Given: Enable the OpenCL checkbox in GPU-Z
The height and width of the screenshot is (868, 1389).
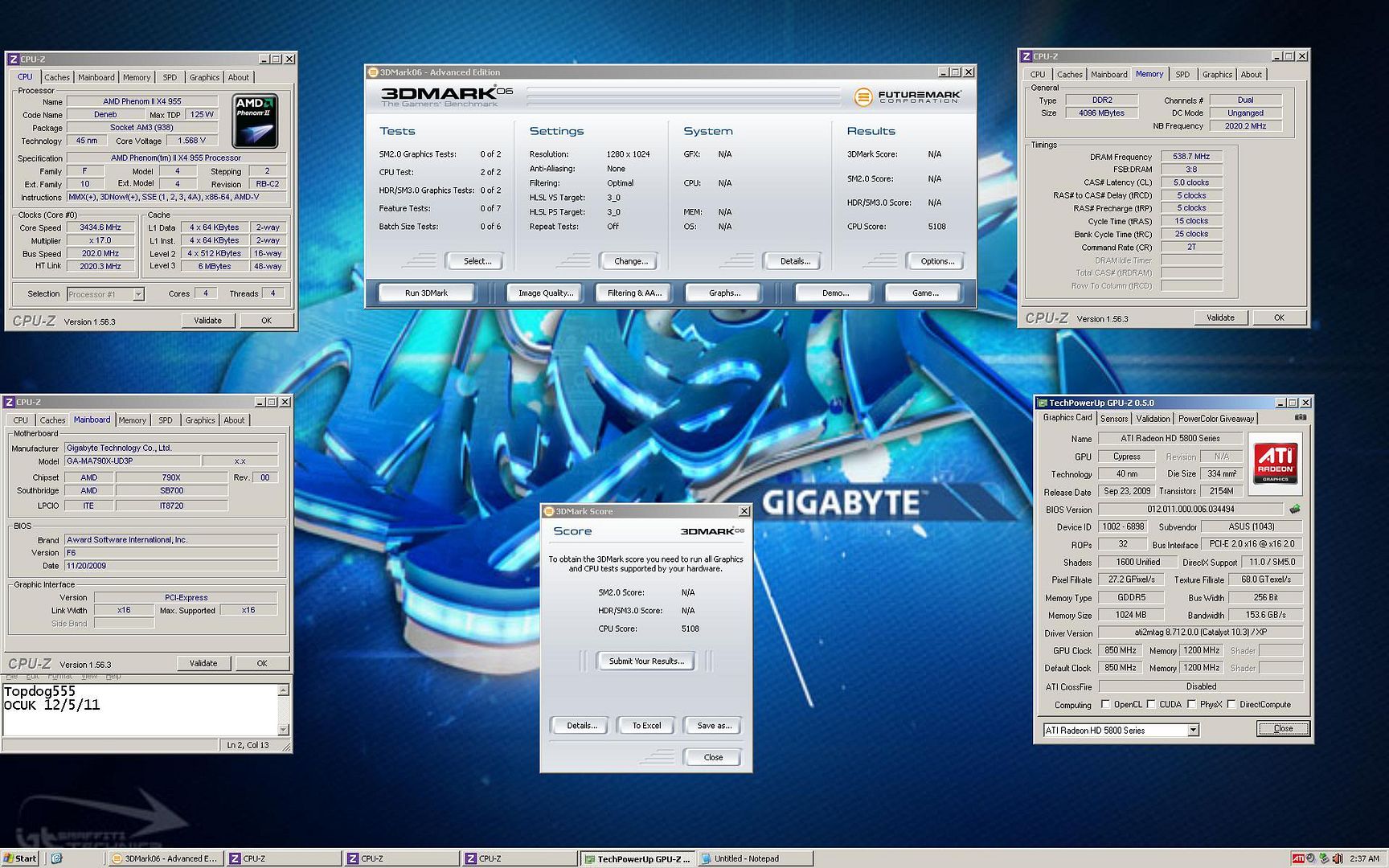Looking at the screenshot, I should [1105, 704].
